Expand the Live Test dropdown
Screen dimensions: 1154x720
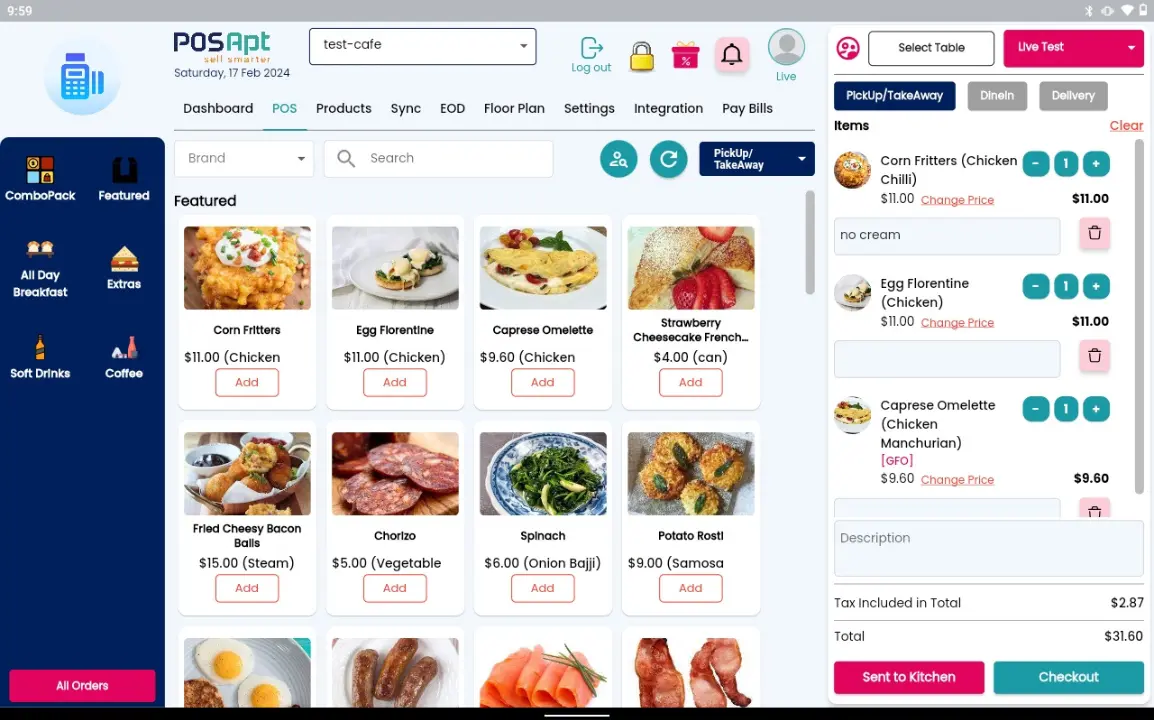pos(1073,48)
